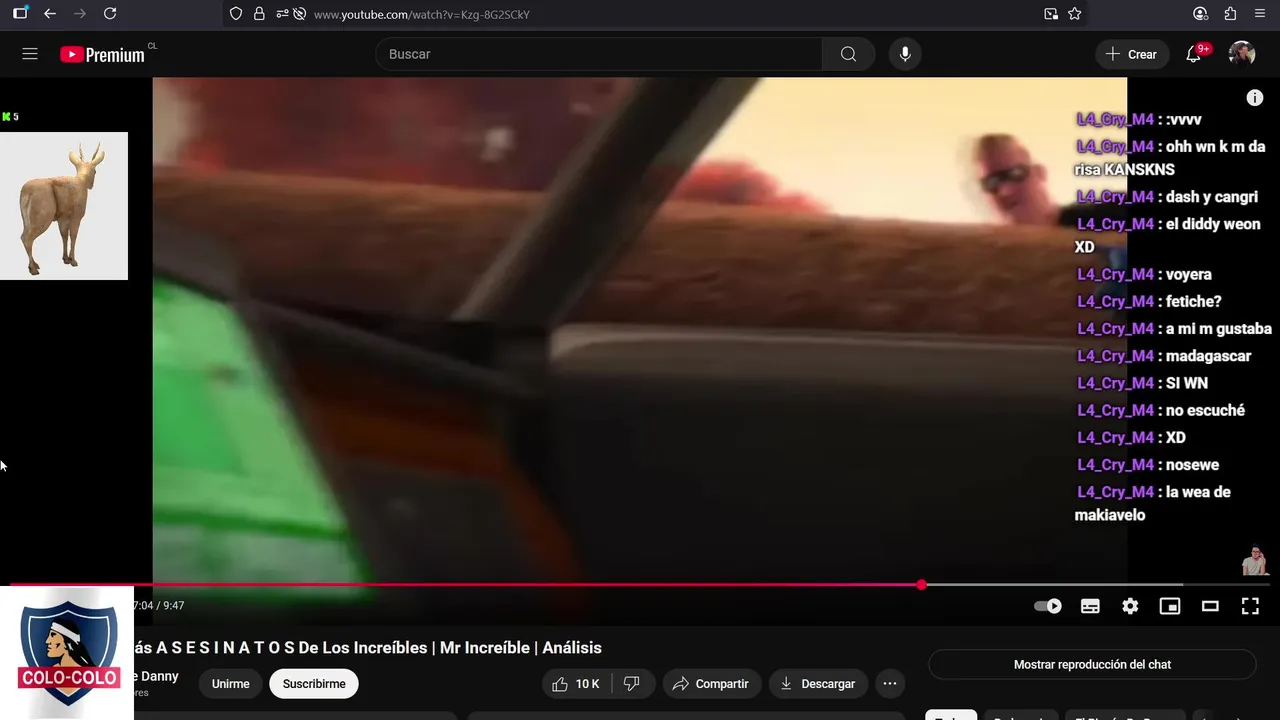The width and height of the screenshot is (1280, 720).
Task: Click the goat image overlay
Action: (x=64, y=206)
